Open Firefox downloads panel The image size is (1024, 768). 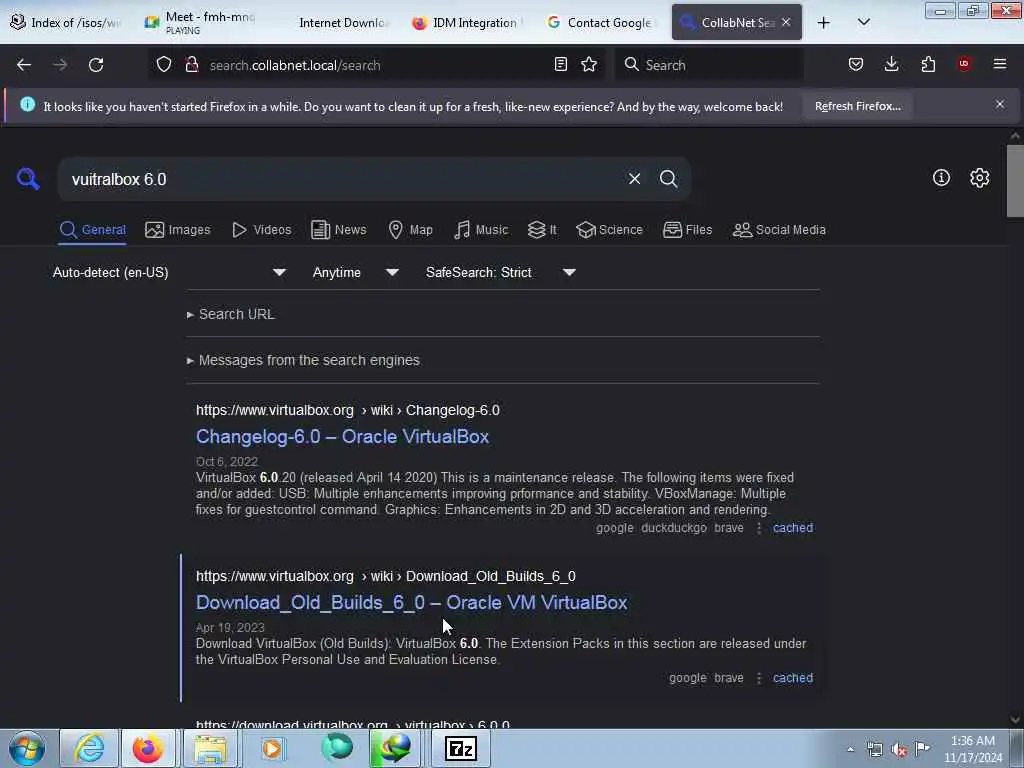(x=891, y=64)
